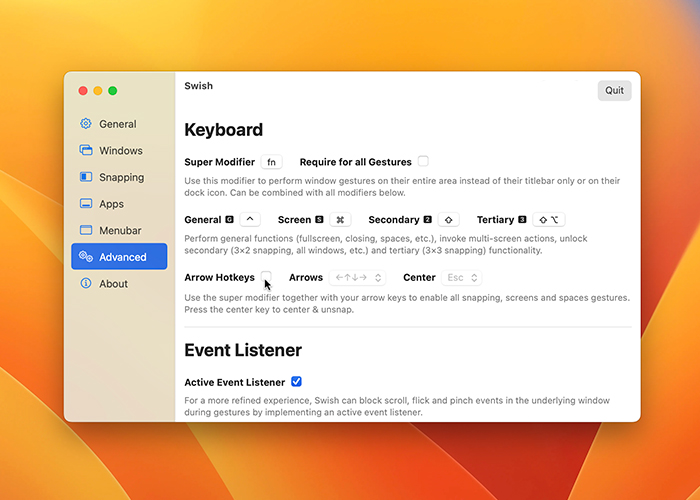This screenshot has width=700, height=500.
Task: Click the Arrow Hotkeys label
Action: pos(220,278)
